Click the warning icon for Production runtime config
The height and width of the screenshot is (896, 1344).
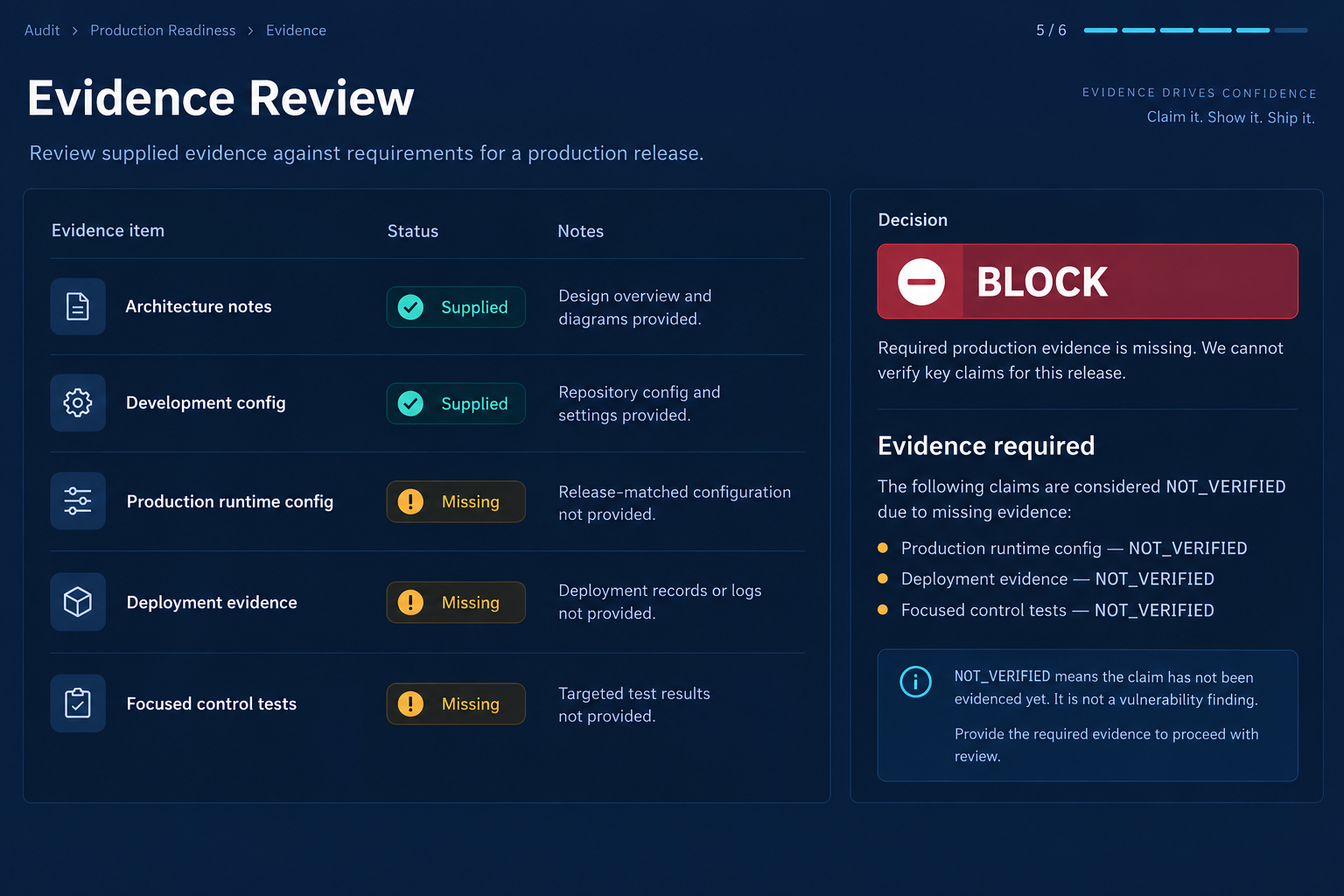(410, 501)
